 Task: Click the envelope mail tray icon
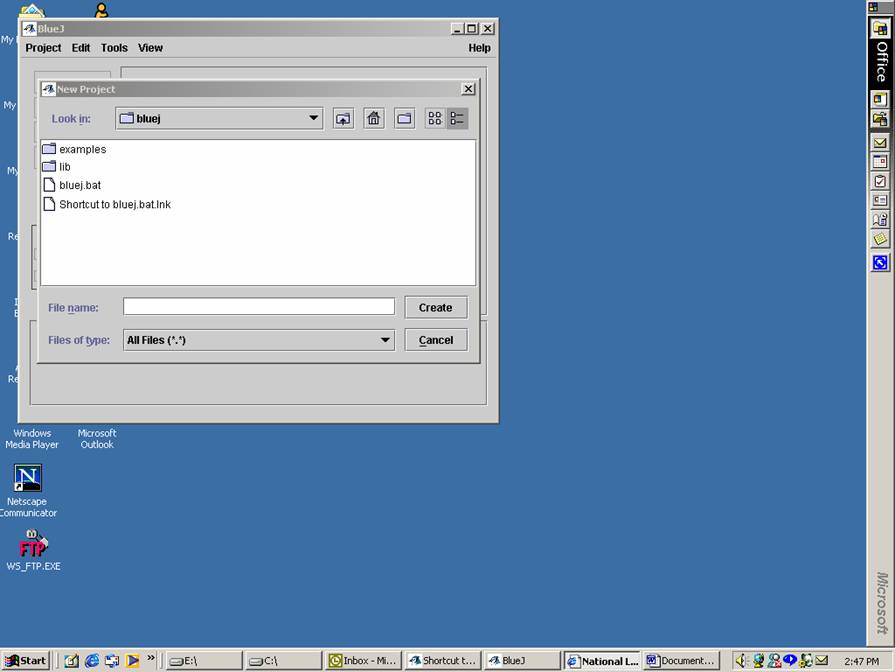point(822,661)
